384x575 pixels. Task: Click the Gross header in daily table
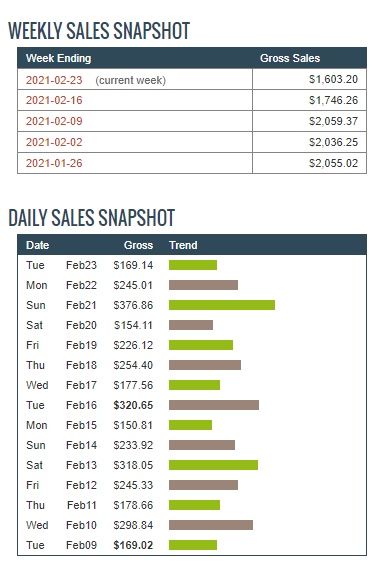138,245
